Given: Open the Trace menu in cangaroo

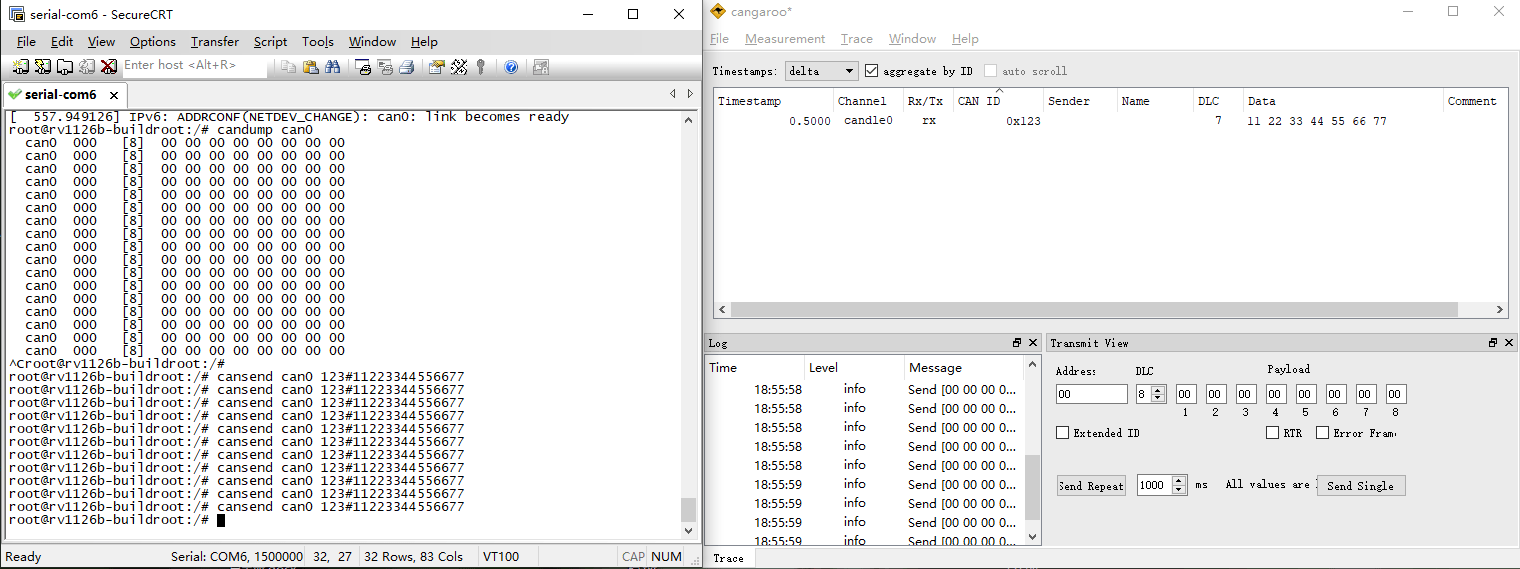Looking at the screenshot, I should [x=857, y=39].
